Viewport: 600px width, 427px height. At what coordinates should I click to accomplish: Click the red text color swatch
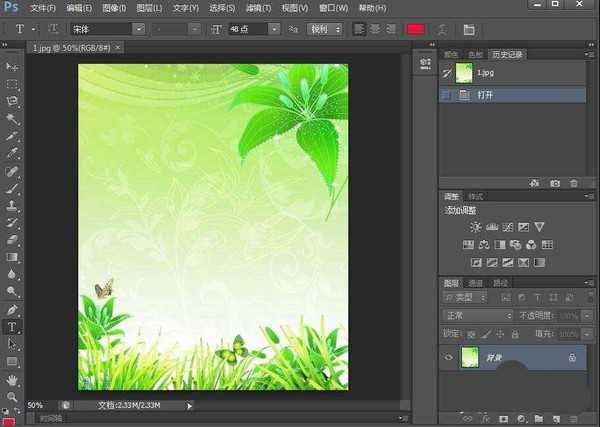point(415,29)
